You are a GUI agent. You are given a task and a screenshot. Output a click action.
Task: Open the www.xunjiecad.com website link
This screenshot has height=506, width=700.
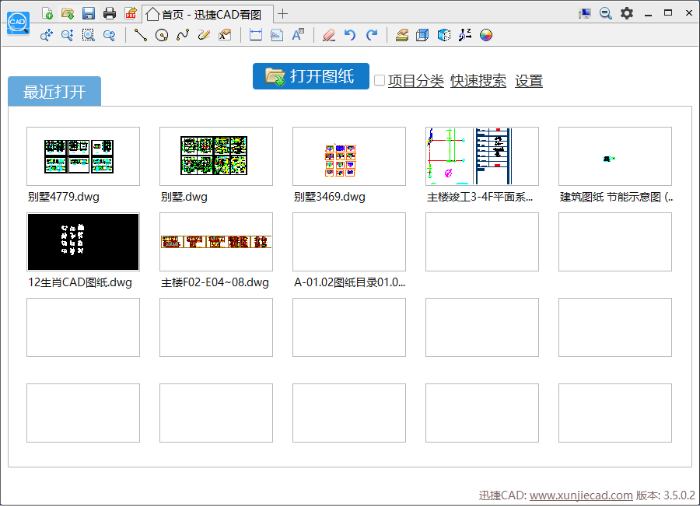581,495
